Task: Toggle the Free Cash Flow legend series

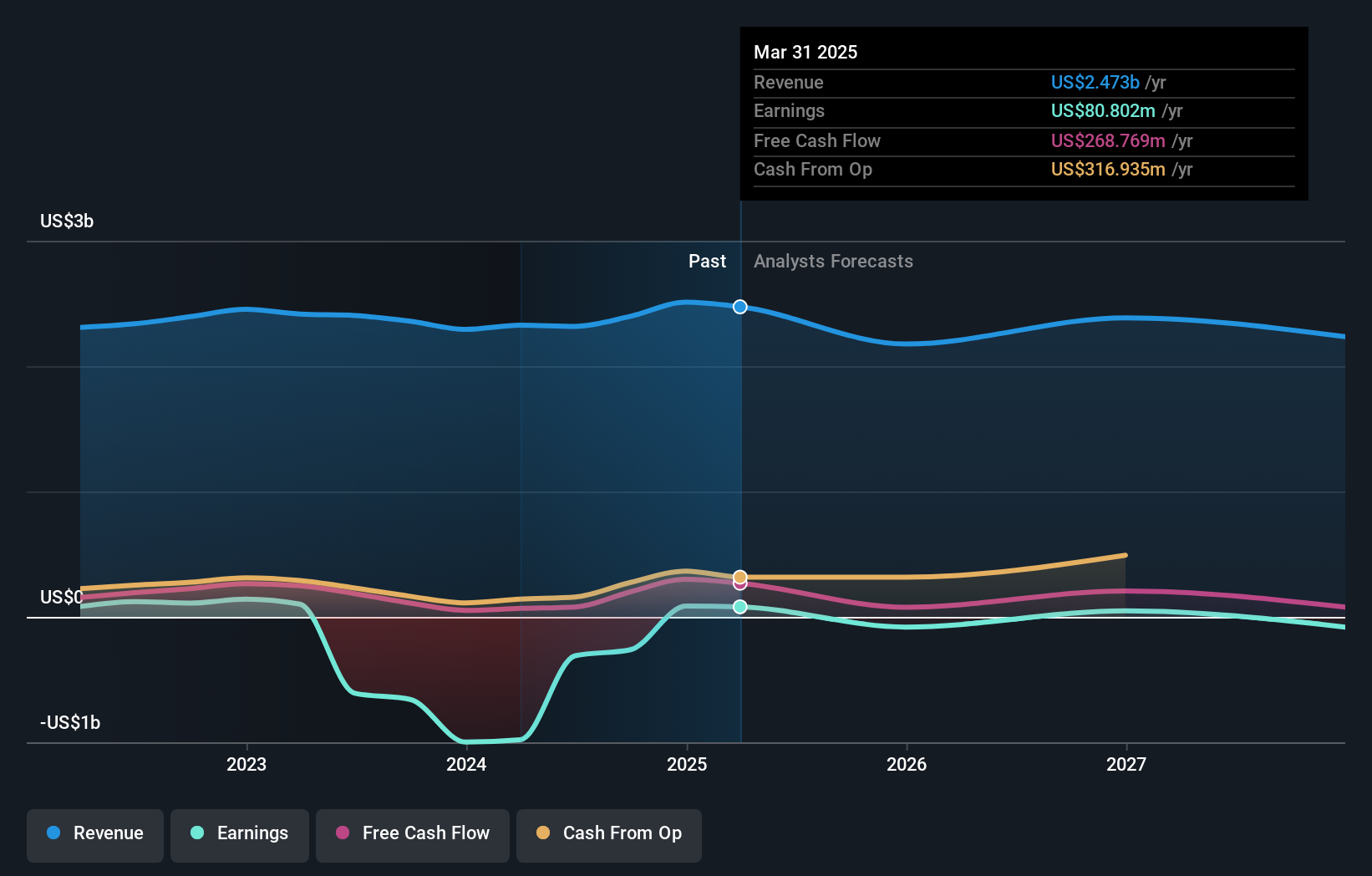Action: 413,835
